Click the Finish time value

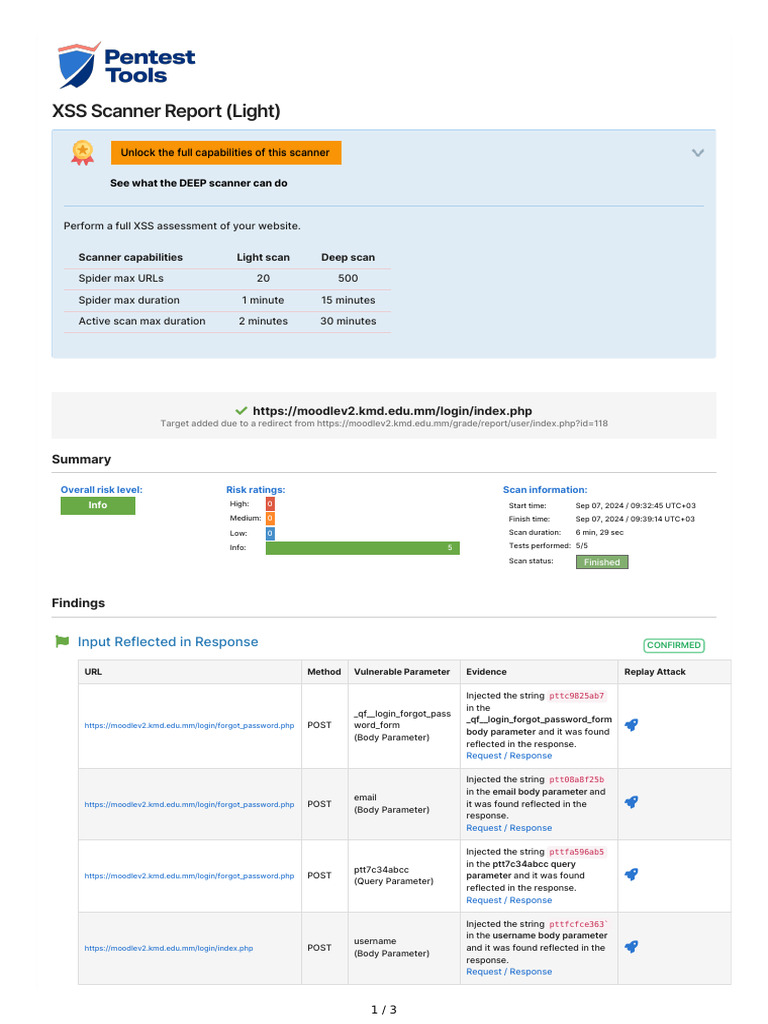click(635, 519)
